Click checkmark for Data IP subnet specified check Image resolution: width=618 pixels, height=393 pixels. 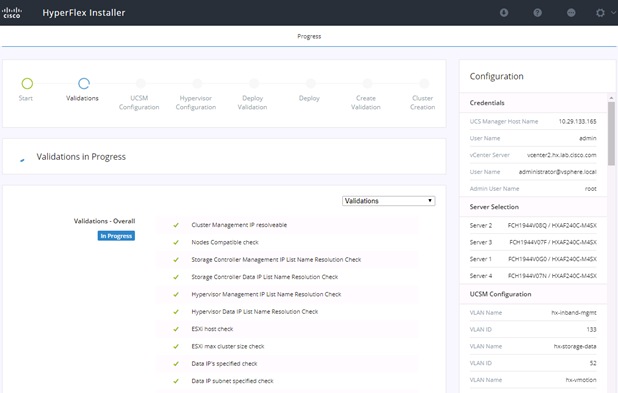[x=176, y=381]
